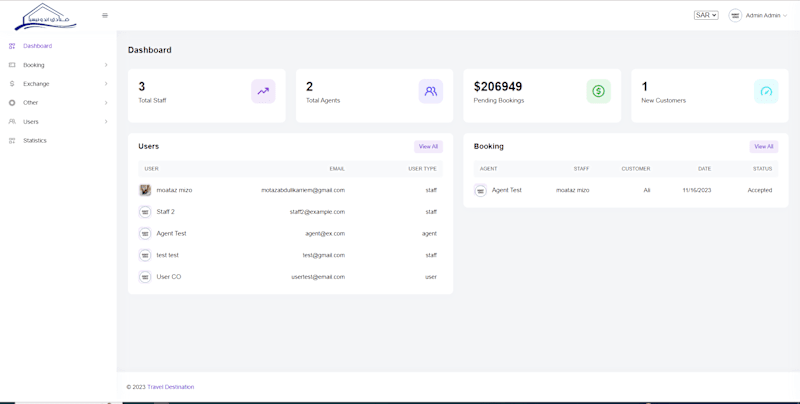Click the Dashboard sidebar icon
The image size is (800, 404).
tap(12, 46)
